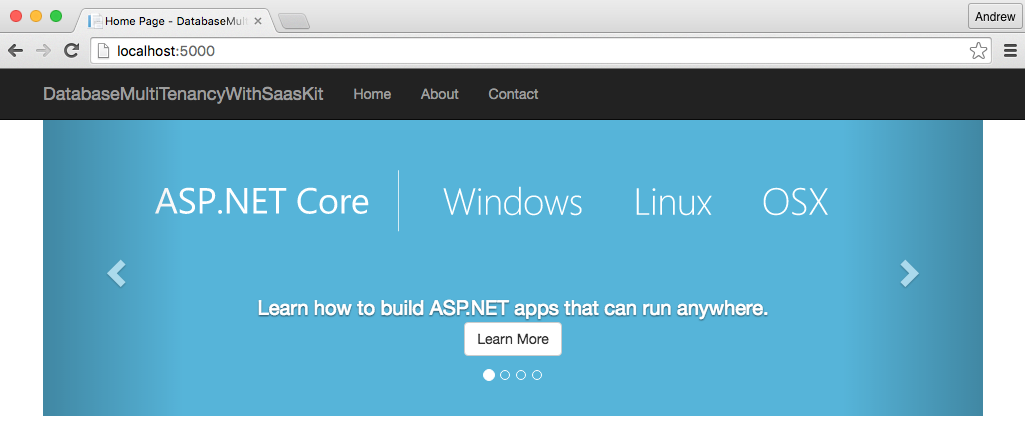Go to the Home nav link
The image size is (1025, 429).
pyautogui.click(x=372, y=94)
